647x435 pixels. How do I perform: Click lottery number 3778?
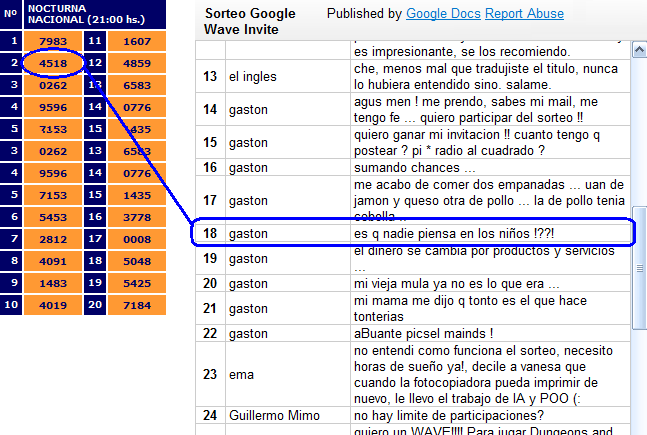point(137,217)
